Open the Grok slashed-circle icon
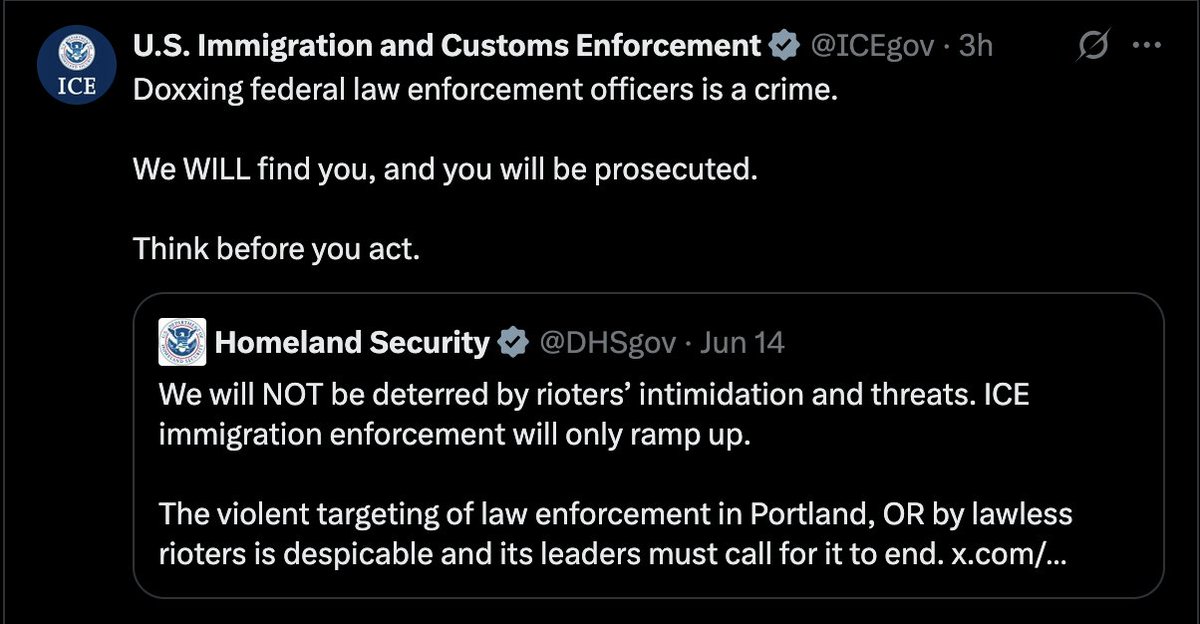Viewport: 1200px width, 624px height. (1094, 46)
